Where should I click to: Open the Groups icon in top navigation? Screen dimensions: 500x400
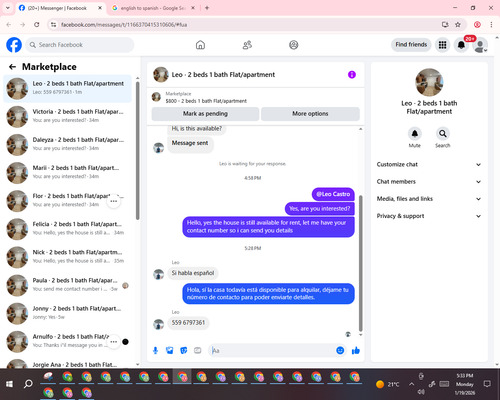click(x=294, y=45)
